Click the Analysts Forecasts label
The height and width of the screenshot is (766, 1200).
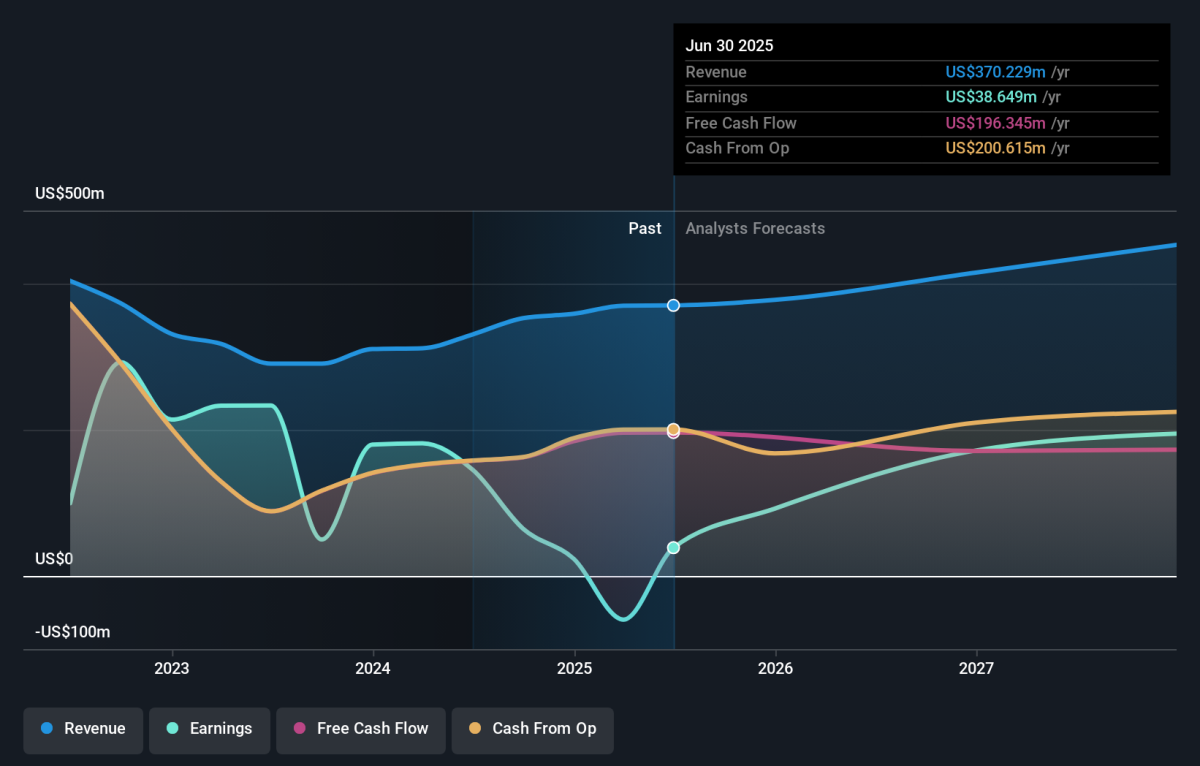[755, 228]
